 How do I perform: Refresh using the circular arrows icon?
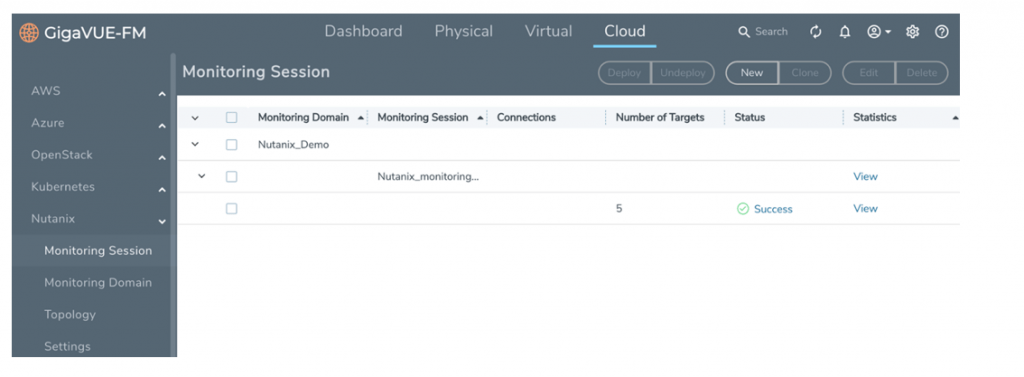pos(816,32)
